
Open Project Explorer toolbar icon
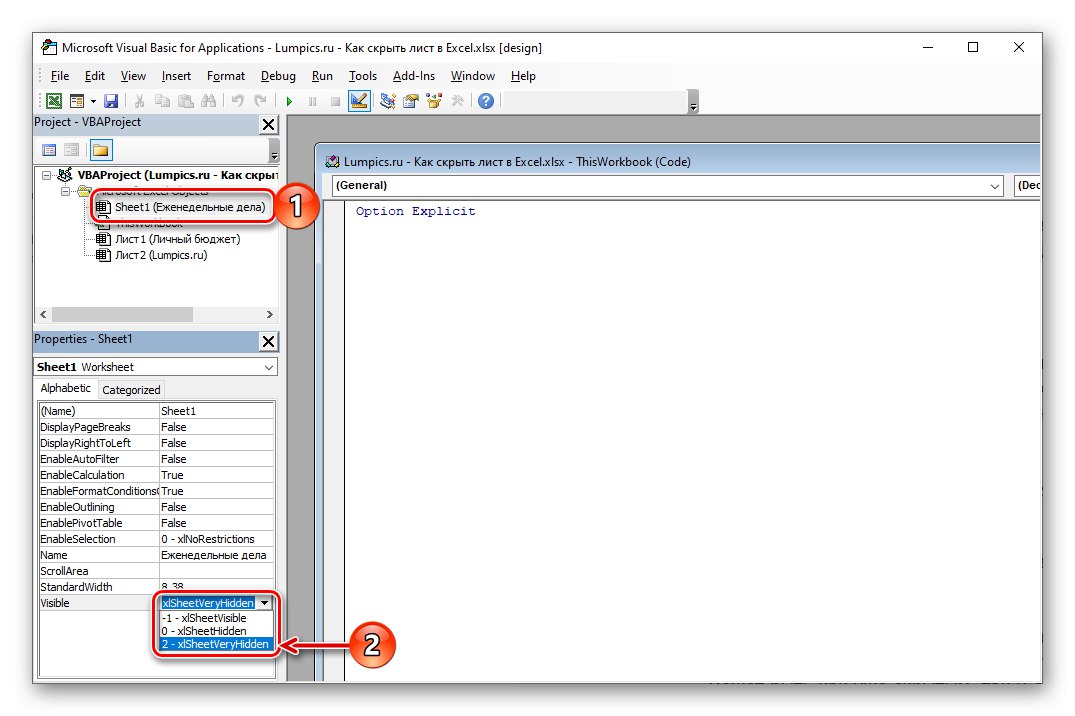(388, 102)
